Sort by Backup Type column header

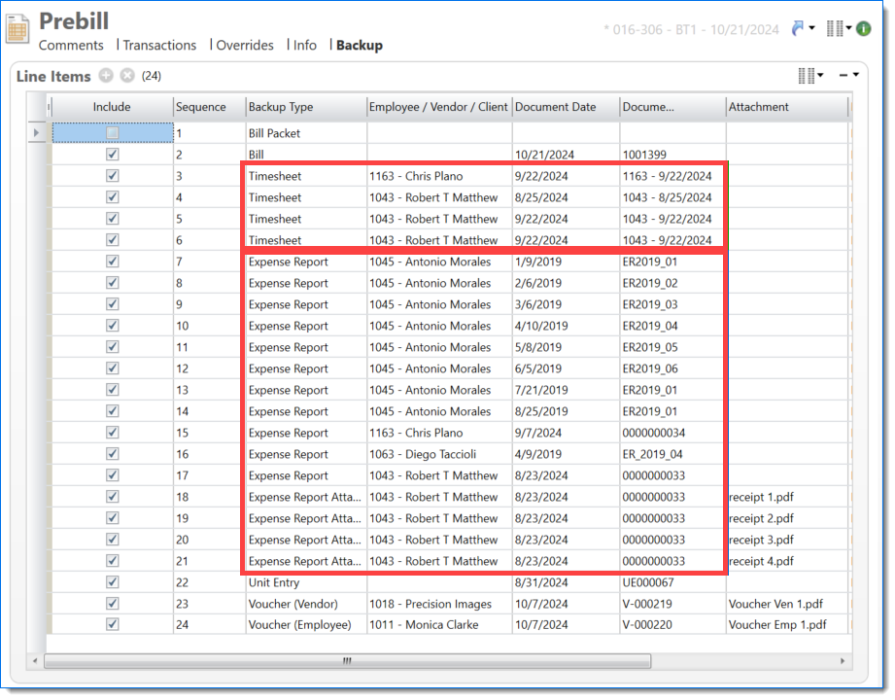(281, 107)
